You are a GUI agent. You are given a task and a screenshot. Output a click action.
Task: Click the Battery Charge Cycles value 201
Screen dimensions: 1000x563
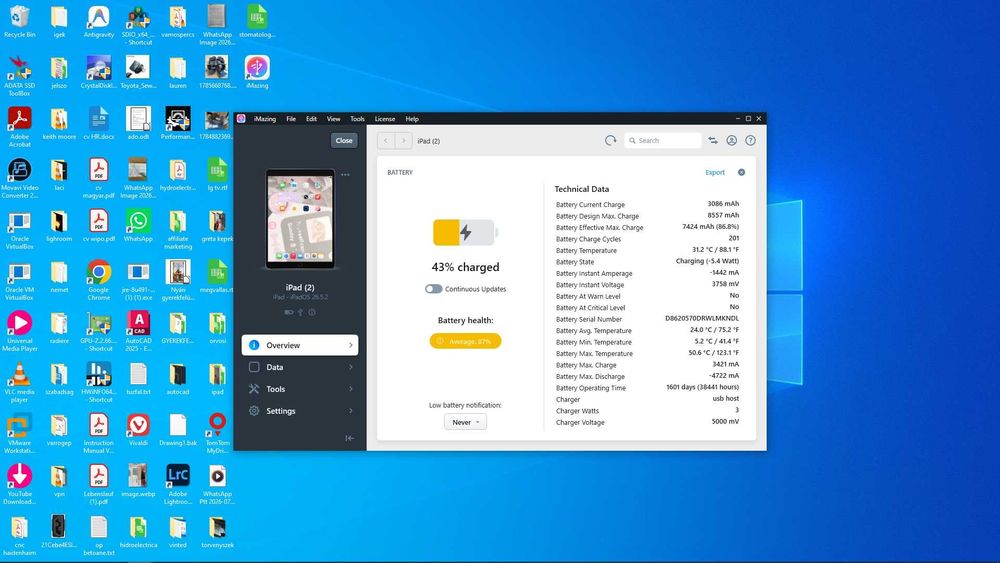pos(733,238)
